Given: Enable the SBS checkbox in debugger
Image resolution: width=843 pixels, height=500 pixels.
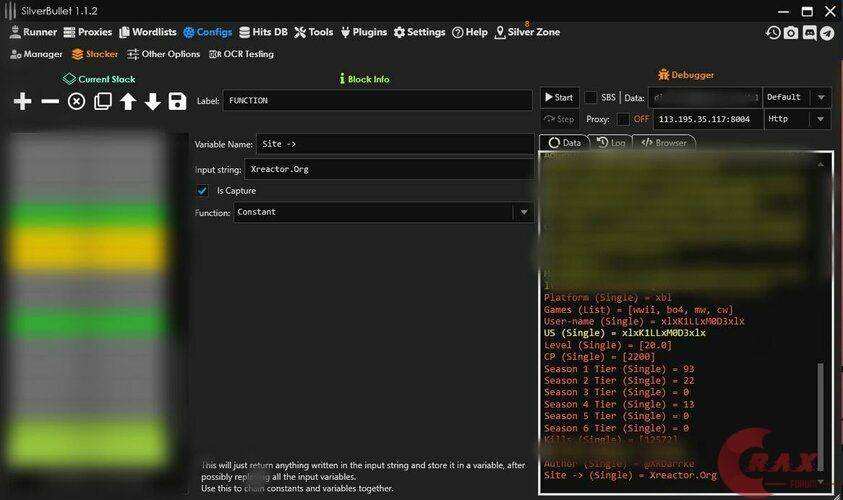Looking at the screenshot, I should (590, 97).
